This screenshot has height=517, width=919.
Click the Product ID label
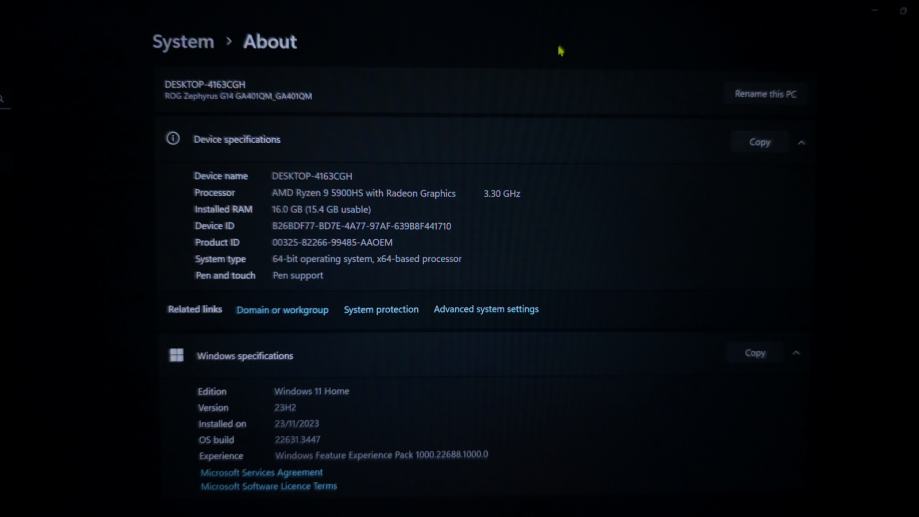point(217,242)
